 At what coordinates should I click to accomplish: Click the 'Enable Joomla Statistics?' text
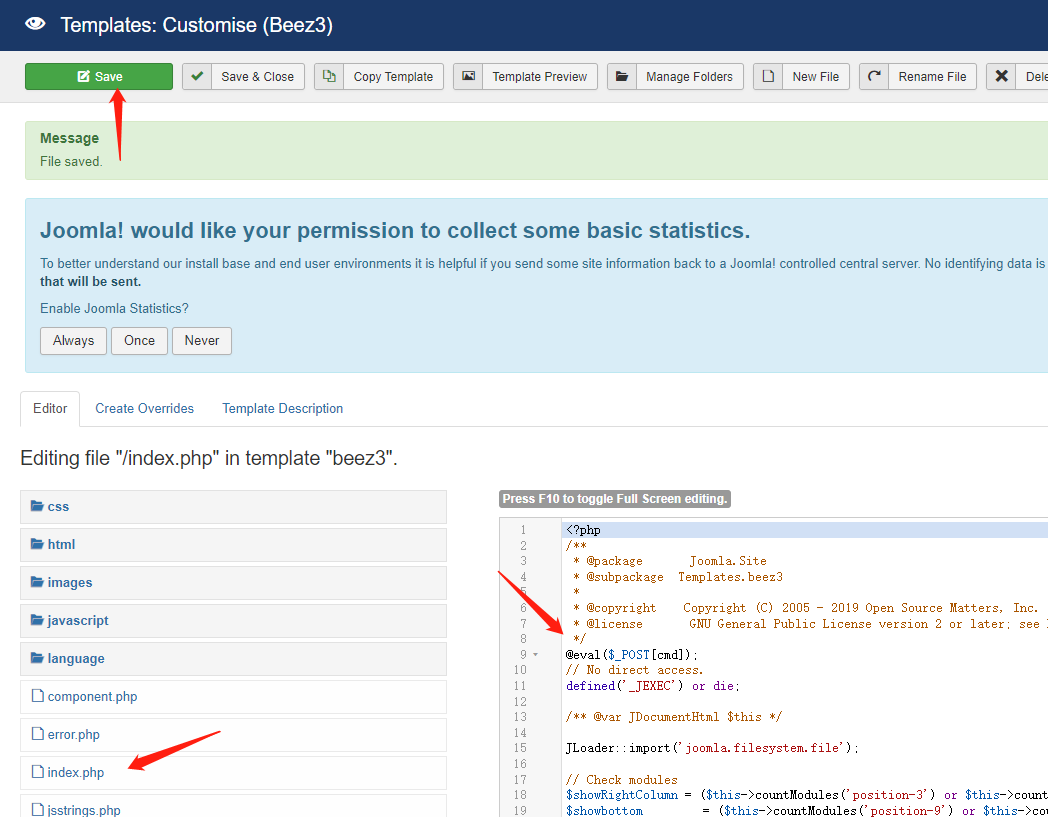coord(114,308)
